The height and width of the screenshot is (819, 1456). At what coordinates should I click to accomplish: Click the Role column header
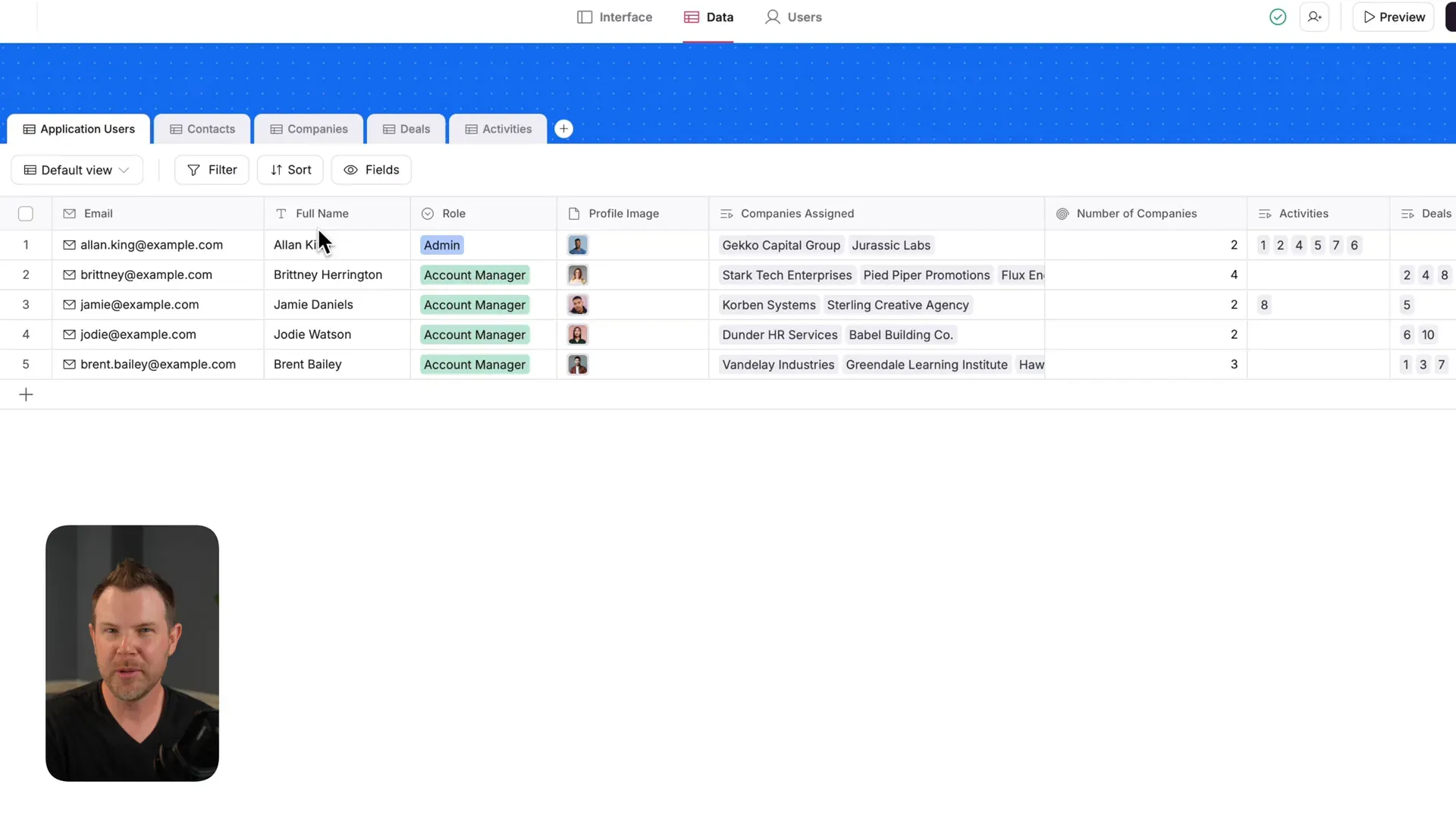(x=483, y=214)
